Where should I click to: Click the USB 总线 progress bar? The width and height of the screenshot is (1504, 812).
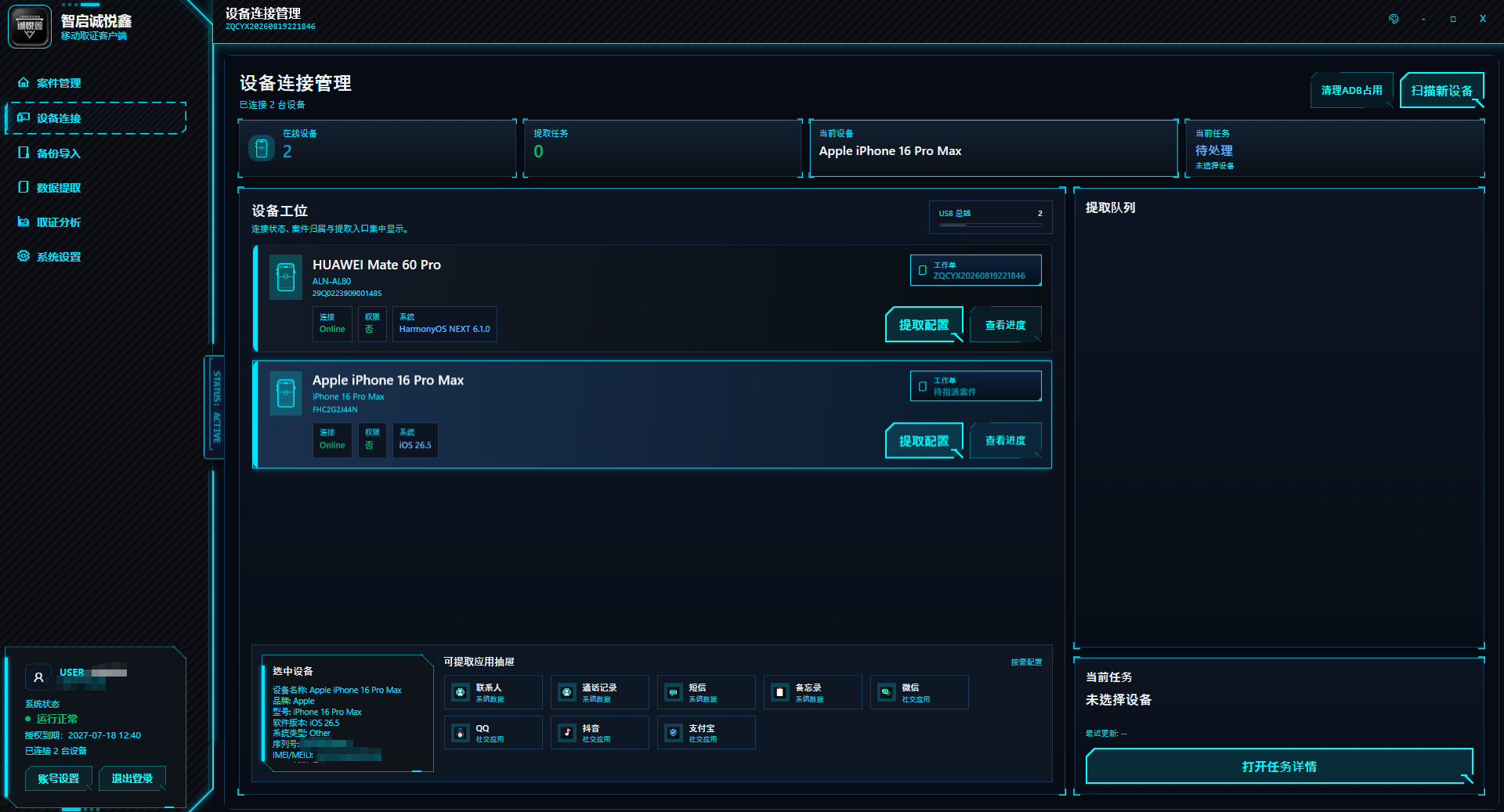pyautogui.click(x=990, y=226)
